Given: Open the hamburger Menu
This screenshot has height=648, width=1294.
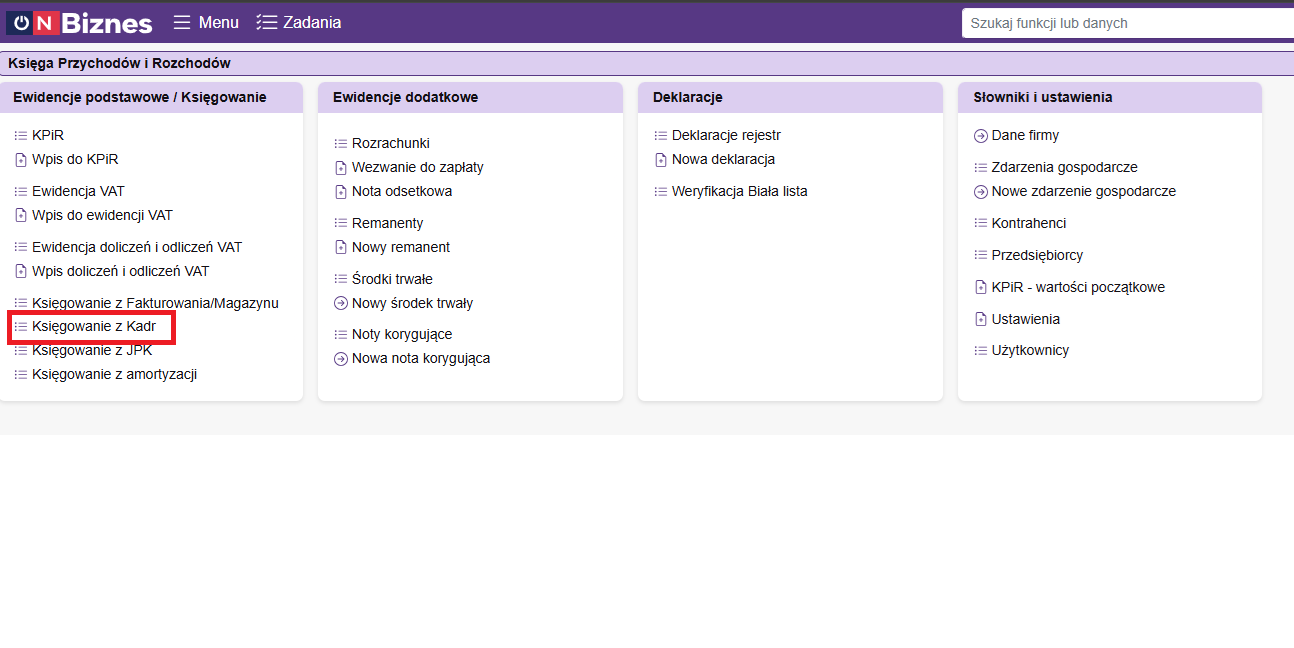Looking at the screenshot, I should coord(206,22).
